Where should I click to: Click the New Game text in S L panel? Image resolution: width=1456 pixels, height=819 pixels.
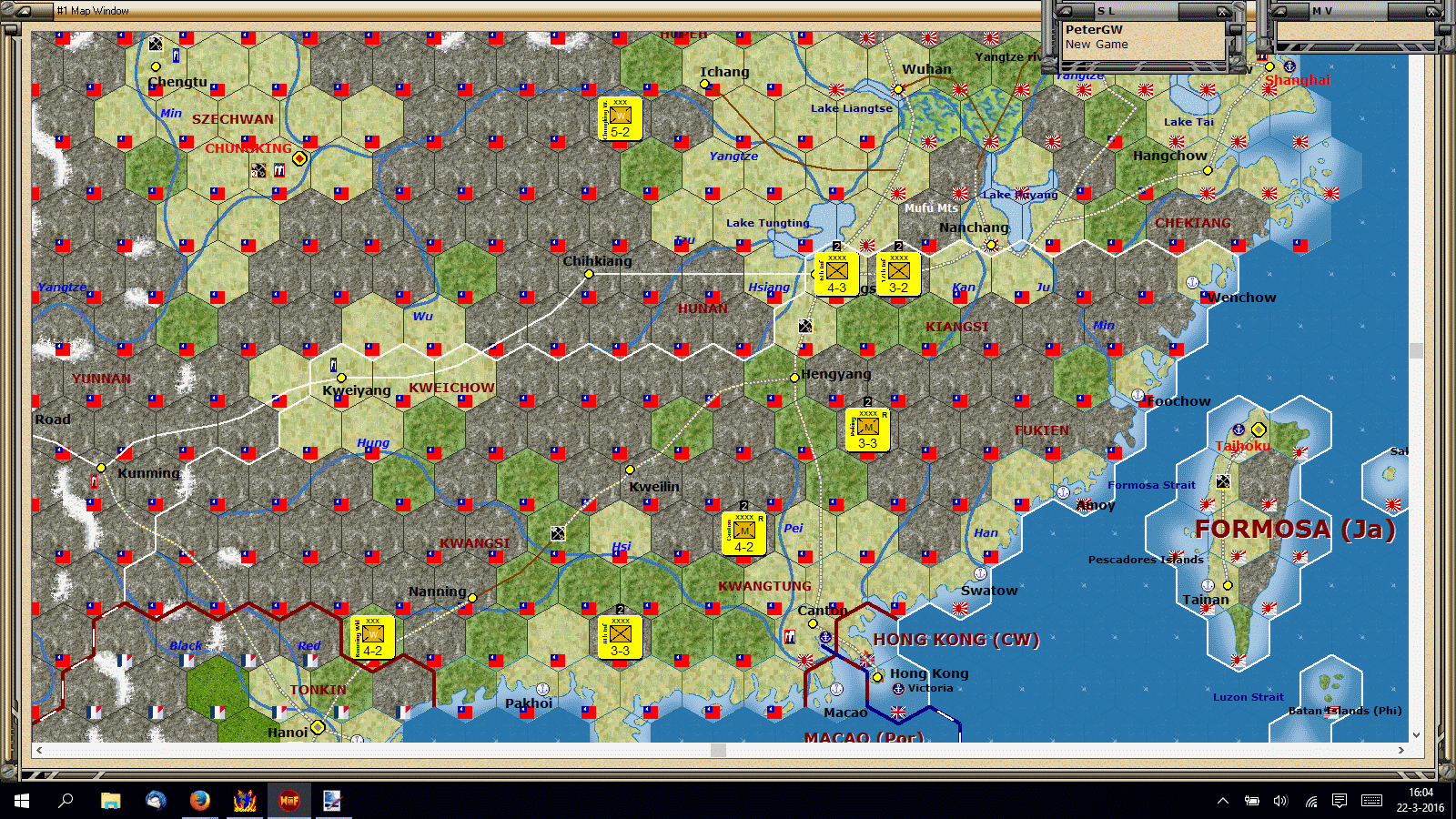click(1097, 44)
